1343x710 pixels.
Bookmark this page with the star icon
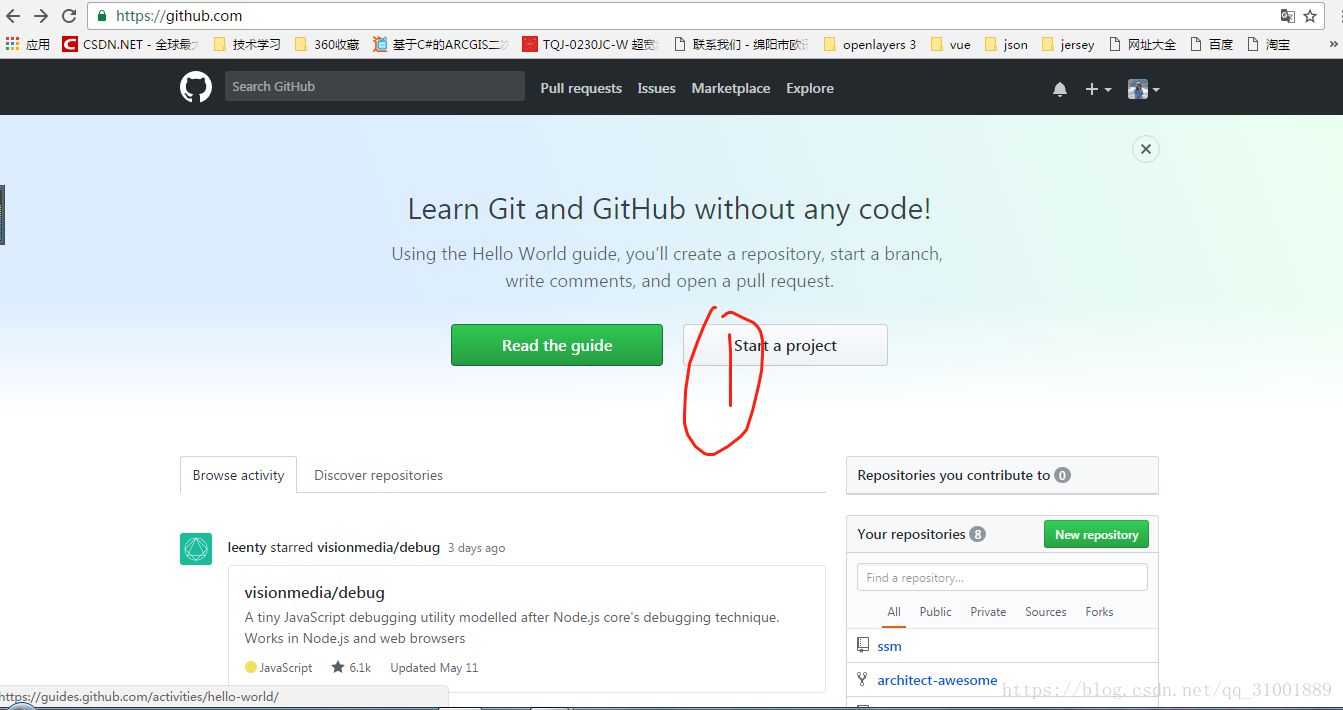click(x=1310, y=16)
